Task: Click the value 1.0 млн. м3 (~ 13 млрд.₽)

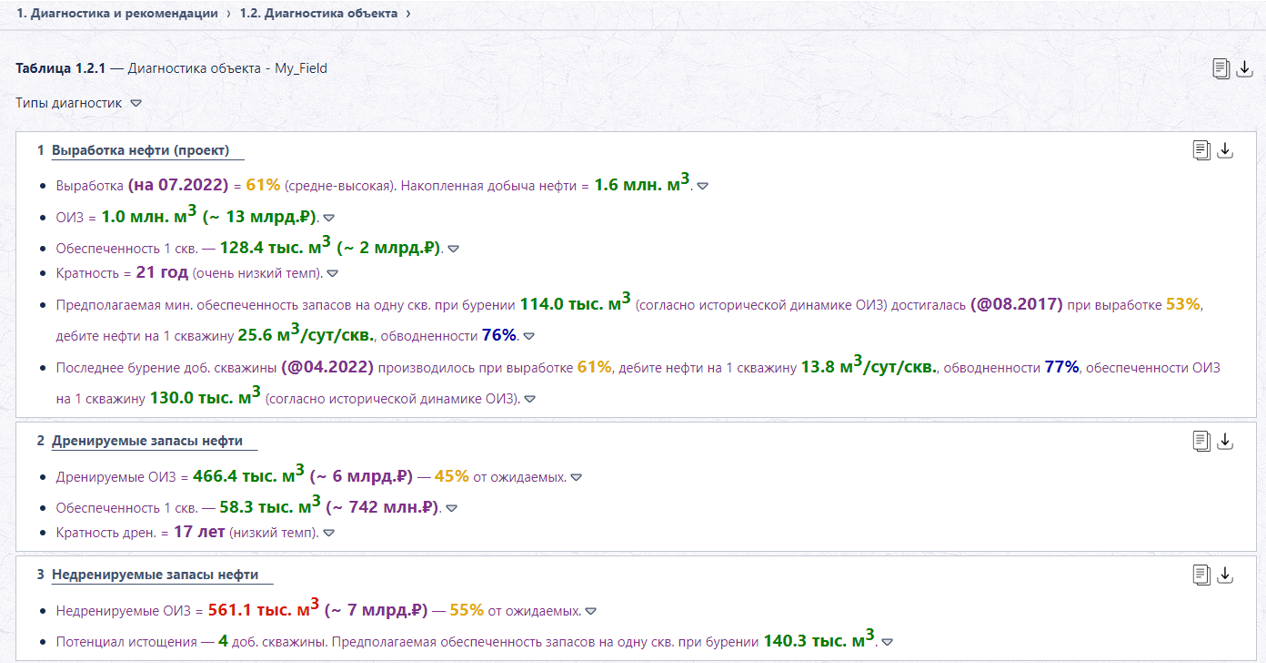Action: tap(209, 216)
